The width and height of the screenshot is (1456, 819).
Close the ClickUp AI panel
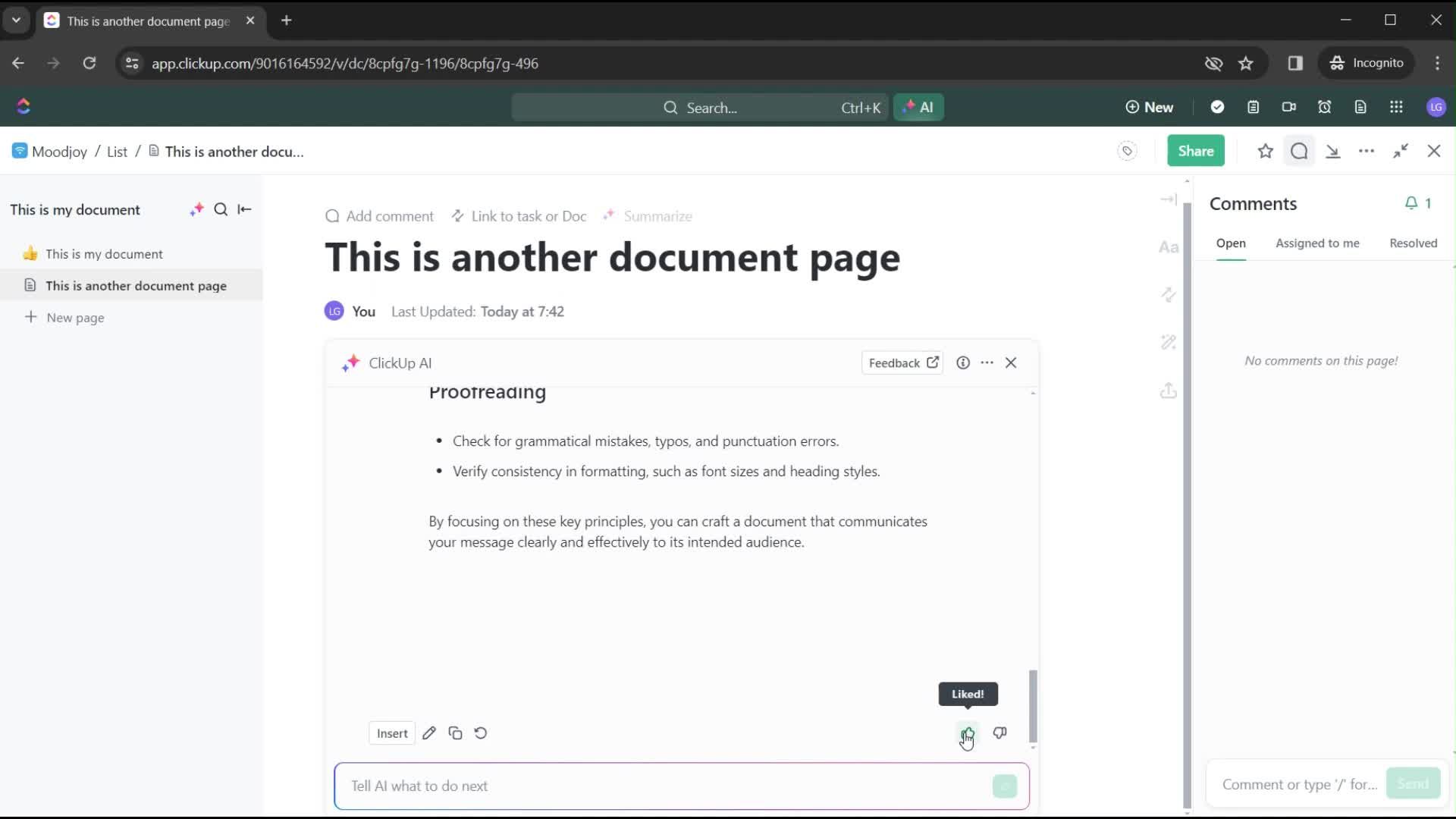pyautogui.click(x=1011, y=362)
